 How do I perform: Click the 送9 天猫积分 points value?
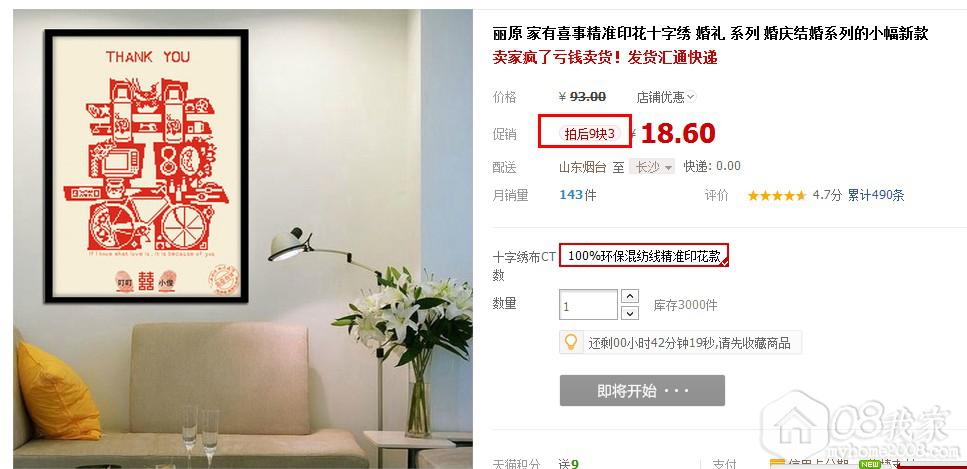point(569,464)
